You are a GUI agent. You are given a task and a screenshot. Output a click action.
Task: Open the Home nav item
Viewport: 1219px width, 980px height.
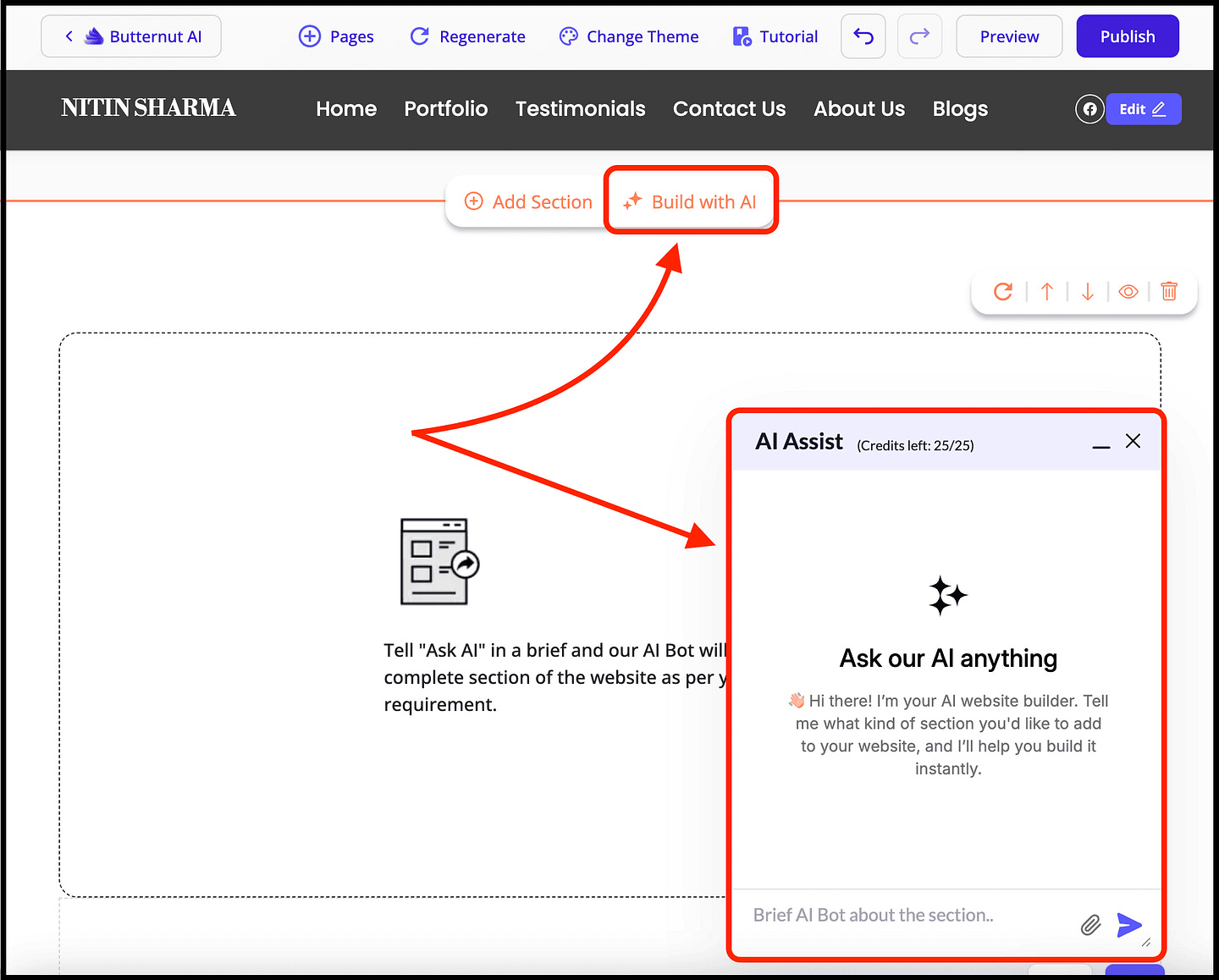click(346, 109)
